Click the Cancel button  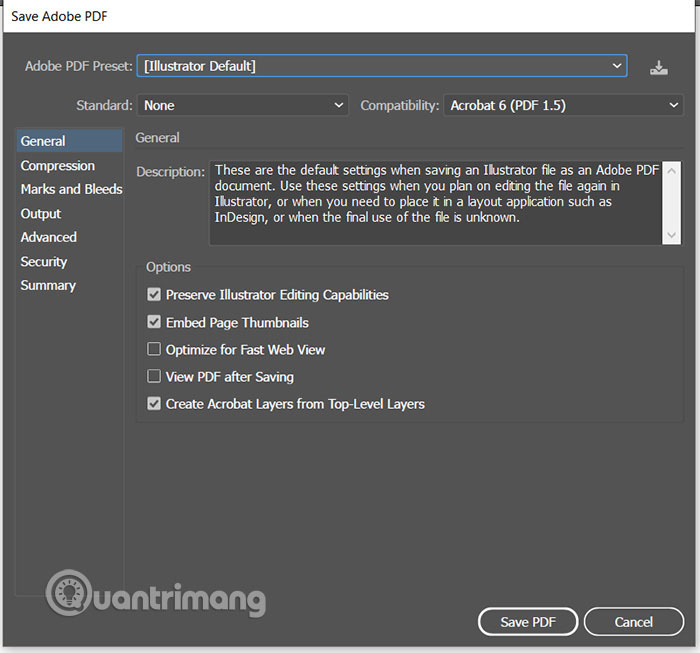(633, 622)
